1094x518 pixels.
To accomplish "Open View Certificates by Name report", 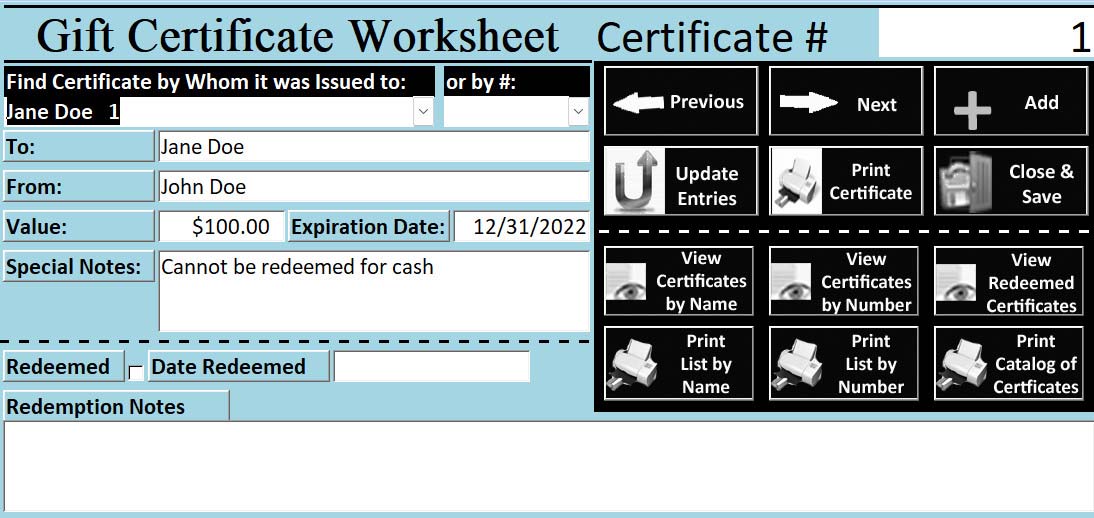I will click(x=680, y=281).
